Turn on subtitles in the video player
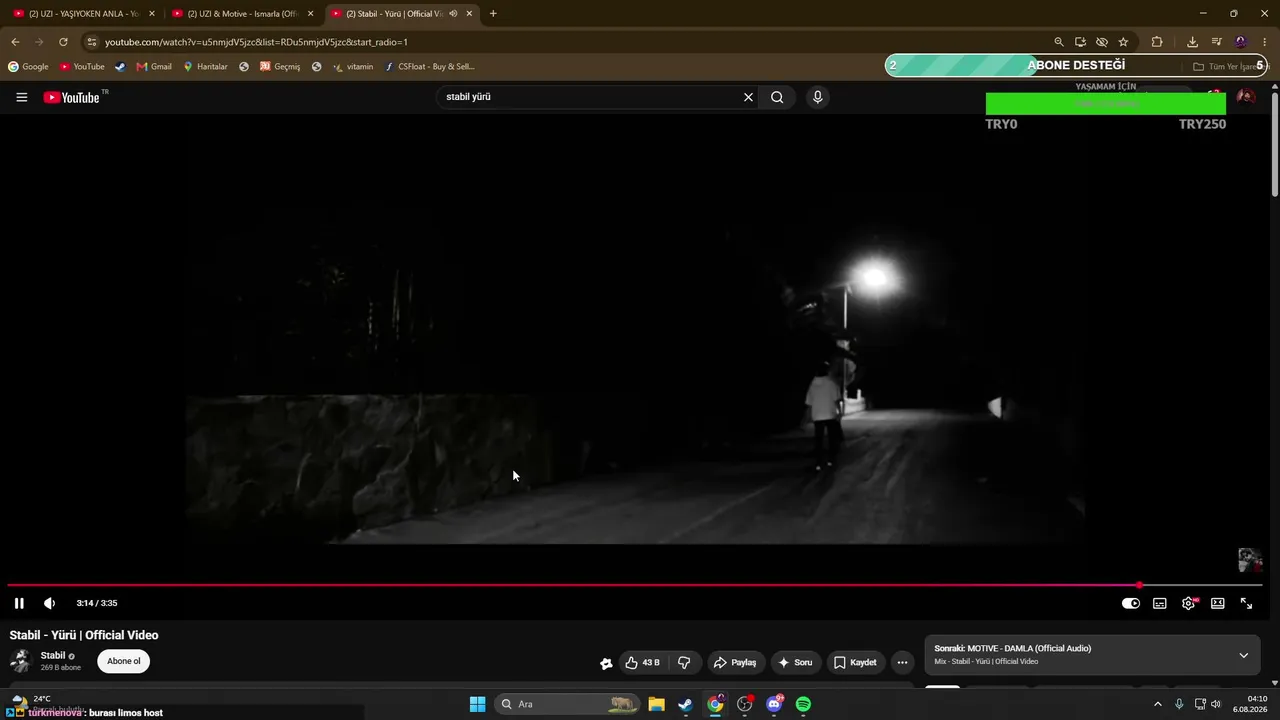The image size is (1280, 720). coord(1160,603)
